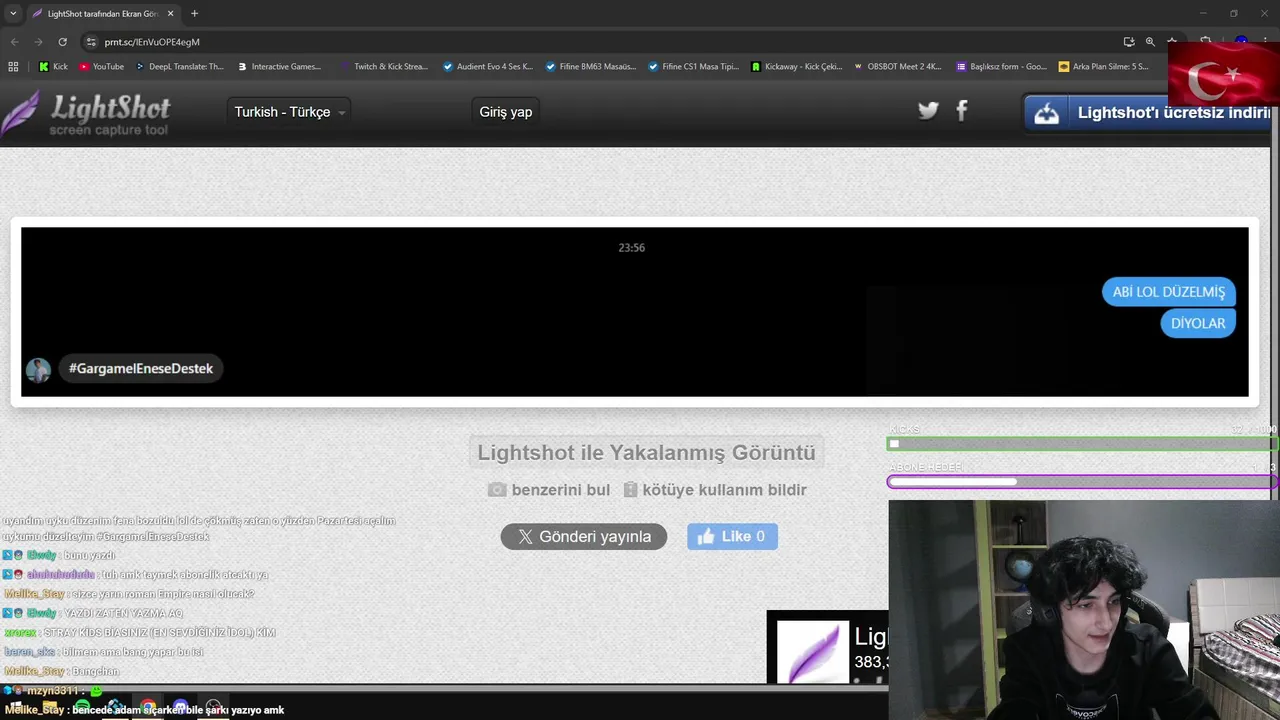The image size is (1280, 720).
Task: Open the Fifine BM63 Masaüs... bookmark
Action: [x=591, y=67]
